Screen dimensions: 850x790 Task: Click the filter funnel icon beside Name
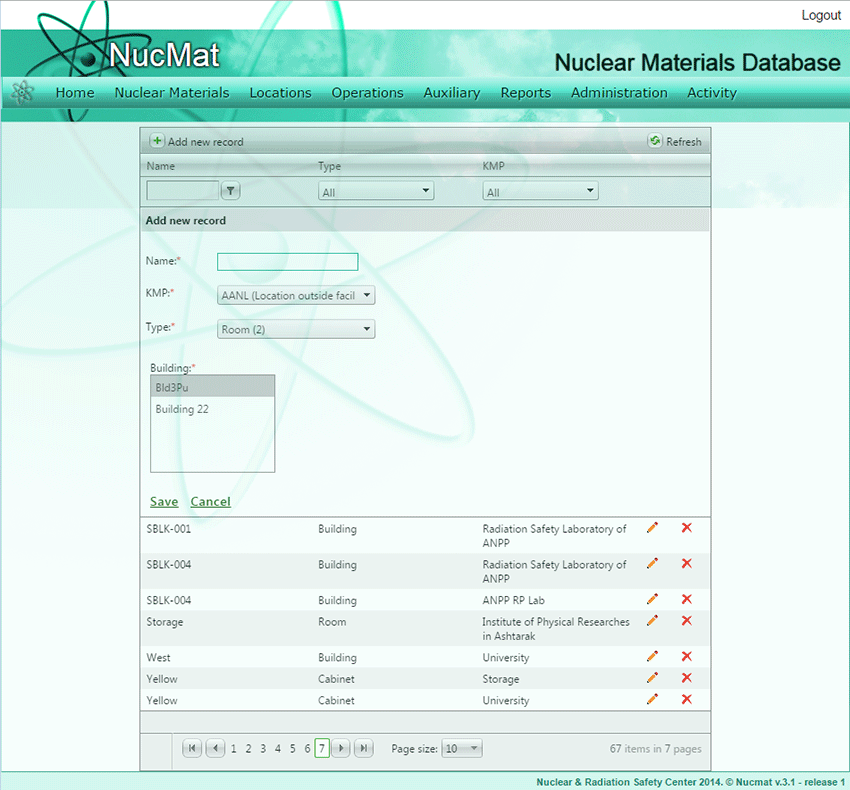pyautogui.click(x=230, y=191)
